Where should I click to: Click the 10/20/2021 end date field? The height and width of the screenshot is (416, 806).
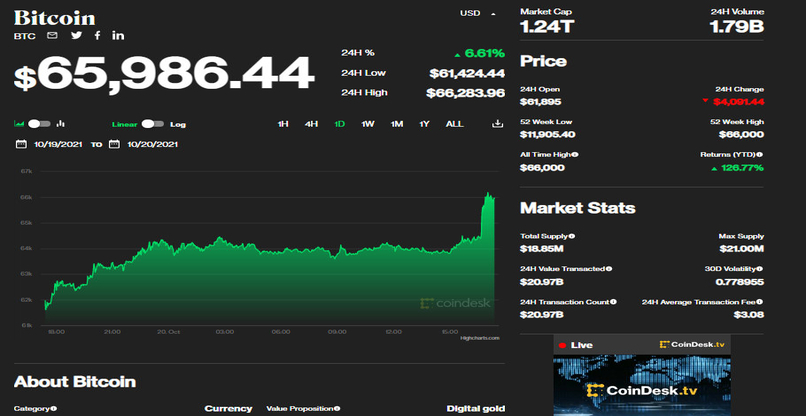(151, 144)
